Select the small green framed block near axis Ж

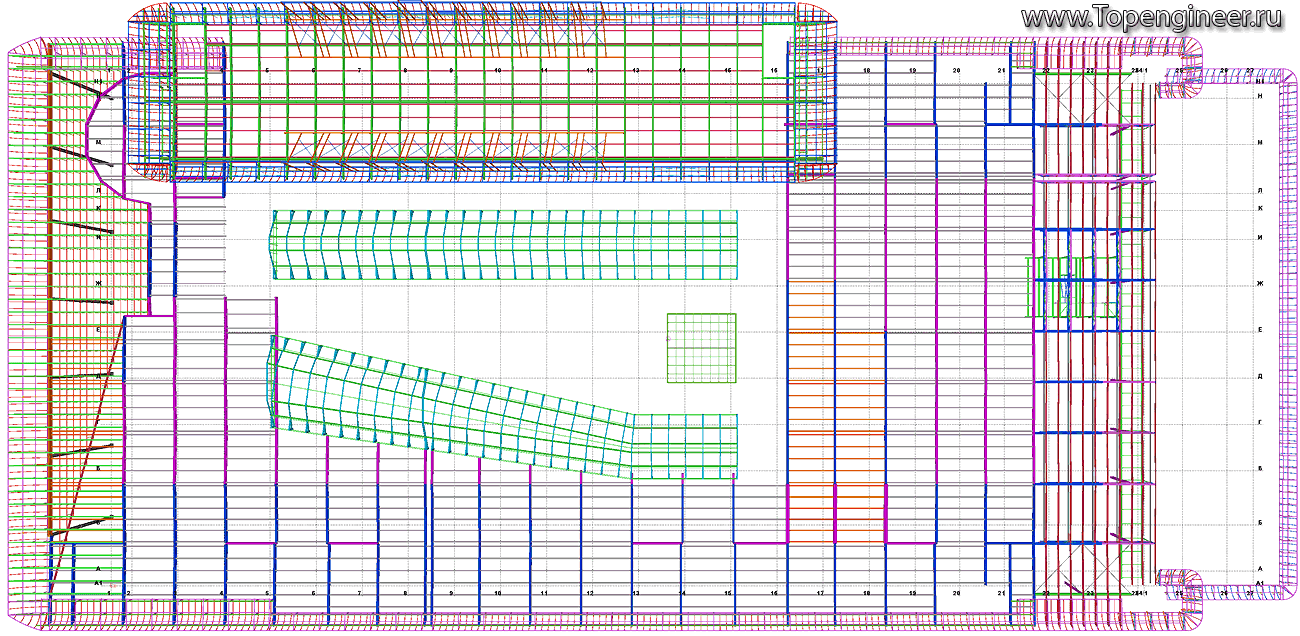coord(1072,286)
